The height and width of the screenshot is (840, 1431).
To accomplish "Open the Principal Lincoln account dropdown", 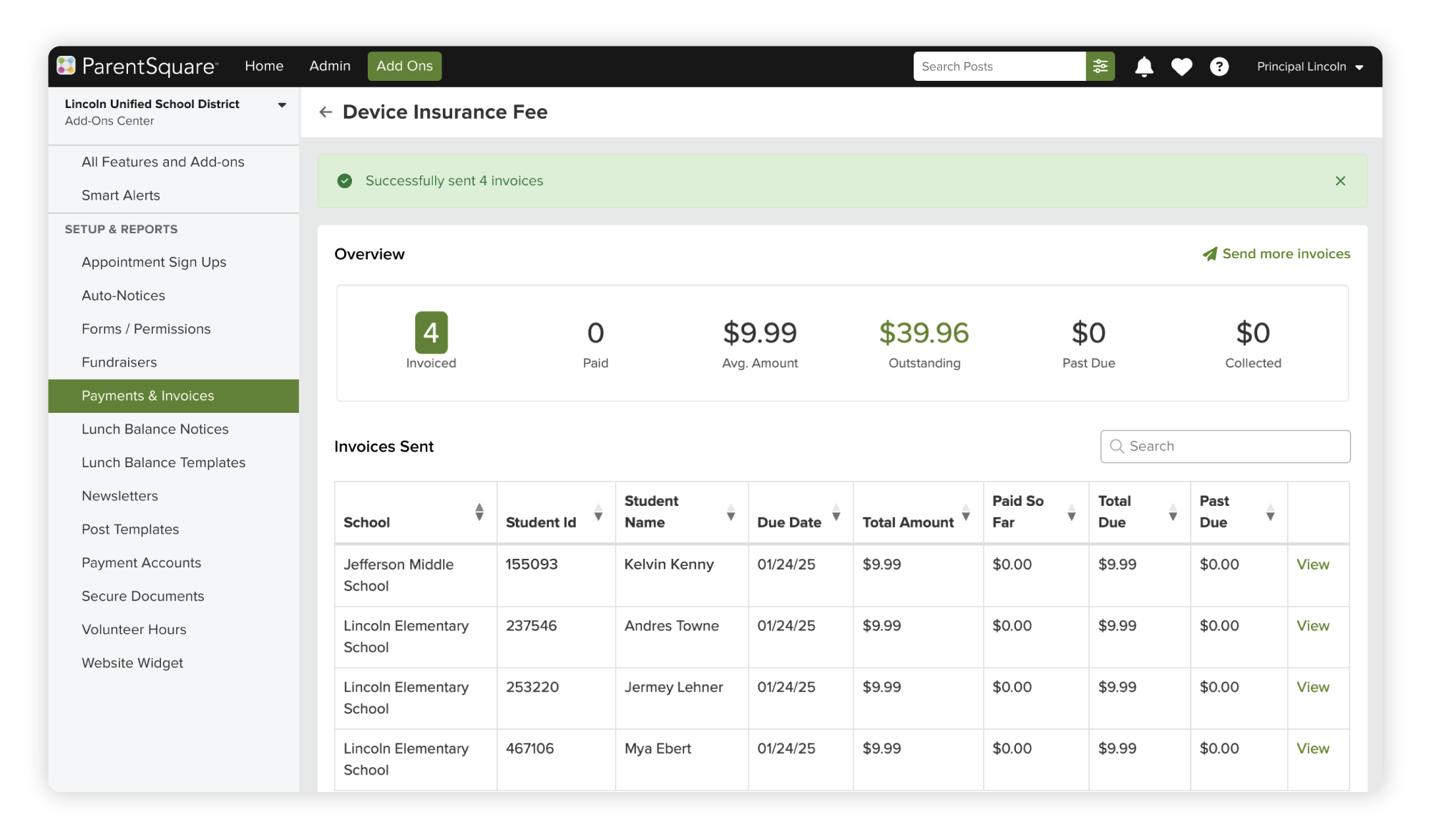I will tap(1310, 66).
